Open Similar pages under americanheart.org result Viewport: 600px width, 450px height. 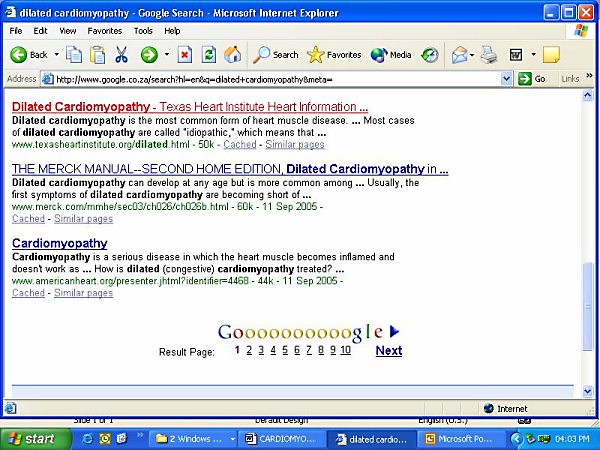coord(83,293)
